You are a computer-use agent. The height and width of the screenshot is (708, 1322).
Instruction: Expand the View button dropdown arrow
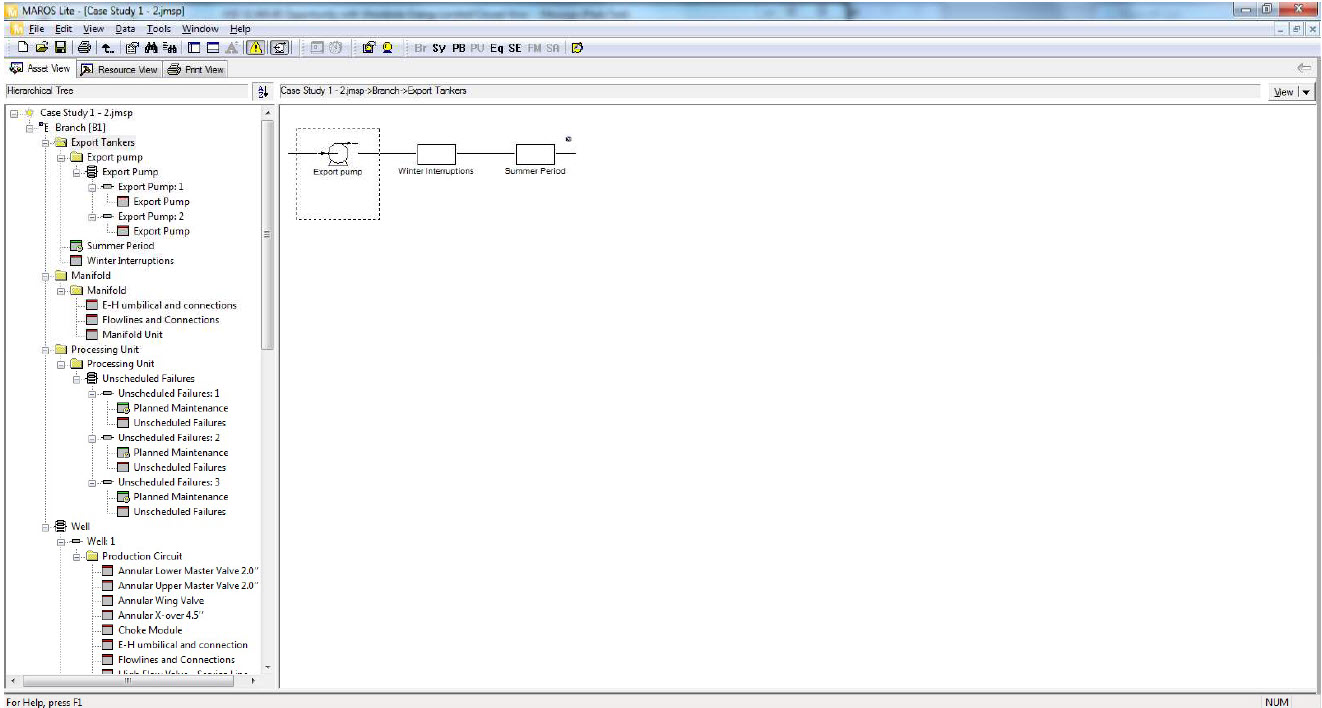(1308, 91)
